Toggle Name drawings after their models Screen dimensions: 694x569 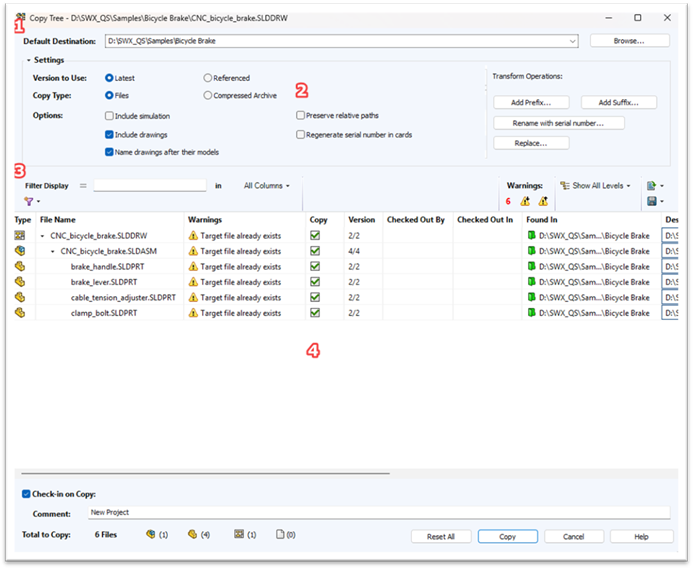tap(109, 152)
